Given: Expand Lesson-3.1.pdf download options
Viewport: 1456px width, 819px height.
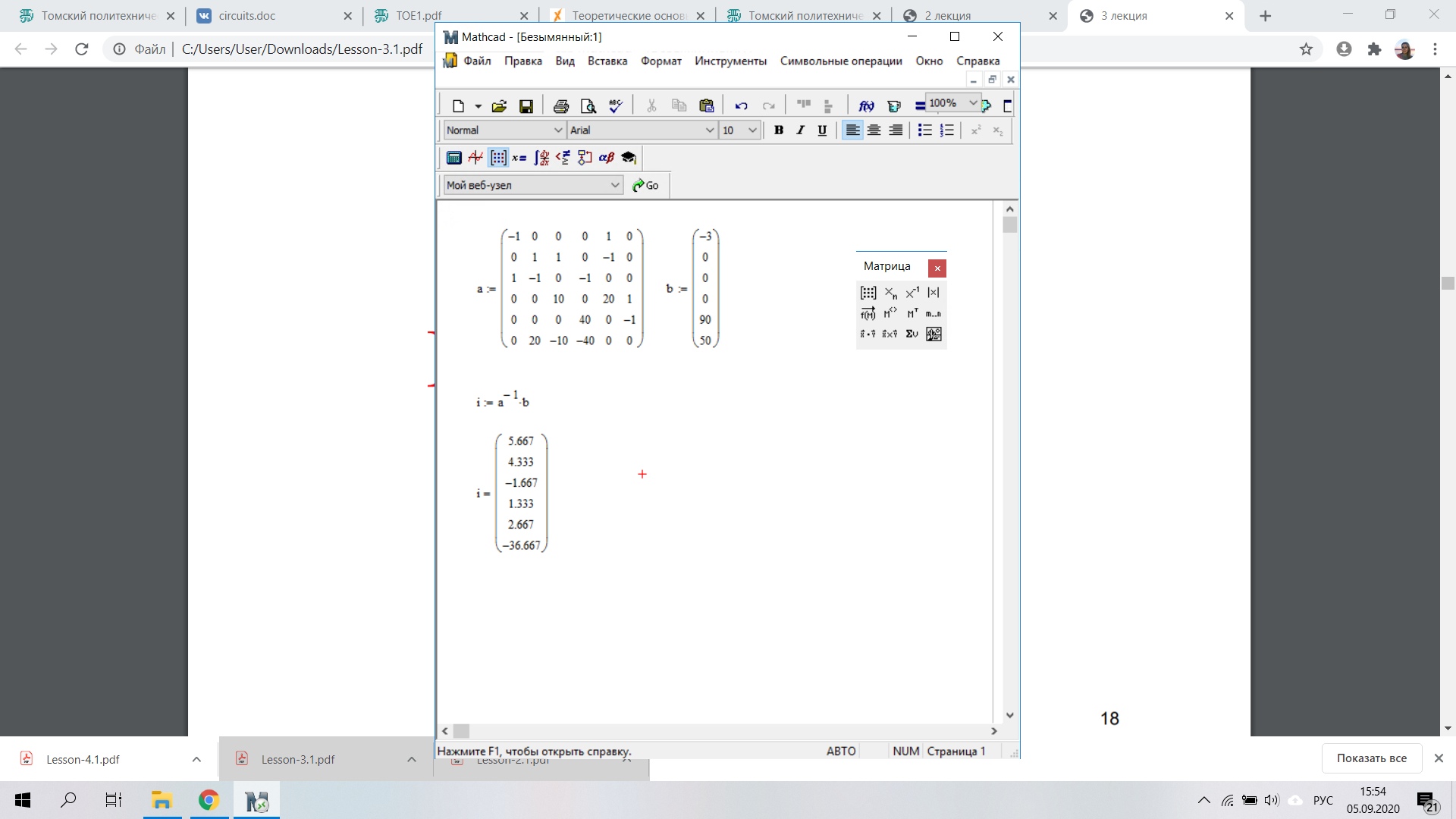Looking at the screenshot, I should [x=412, y=759].
